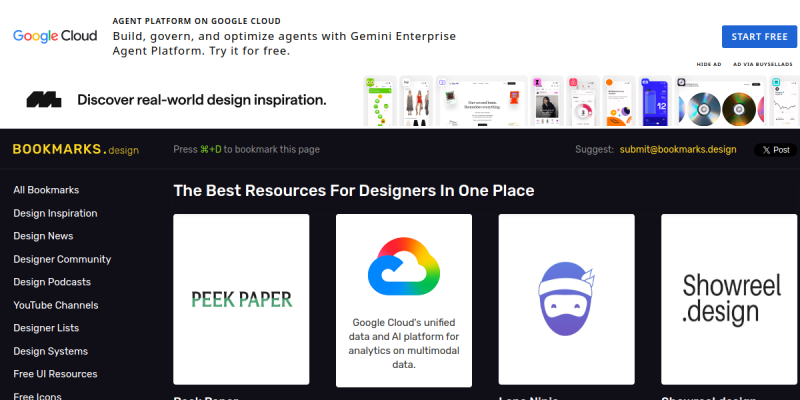Click the Gemini Enterprise Agent Platform ad description

tap(284, 44)
